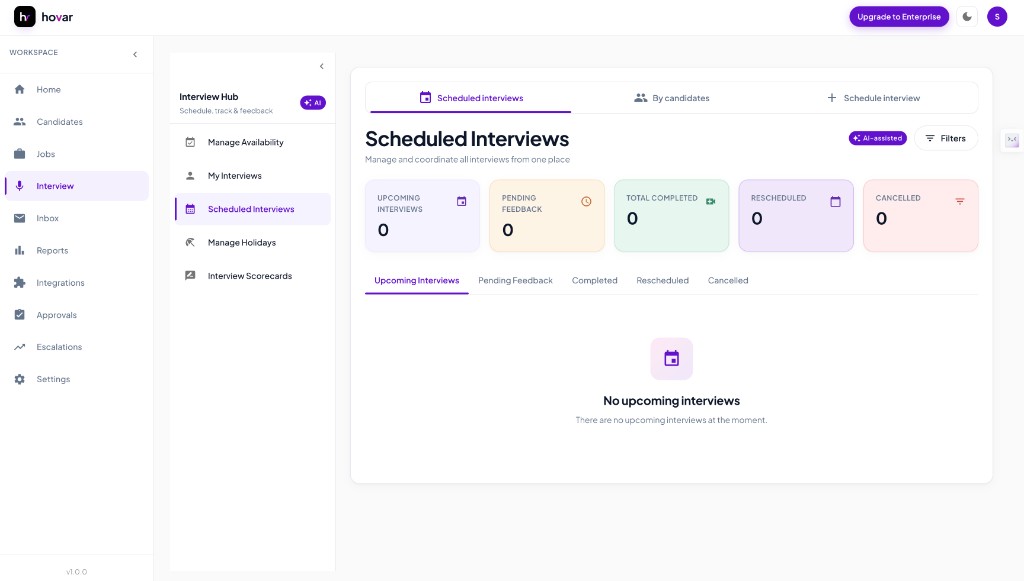Click the Home house icon
Image resolution: width=1024 pixels, height=581 pixels.
(x=20, y=89)
